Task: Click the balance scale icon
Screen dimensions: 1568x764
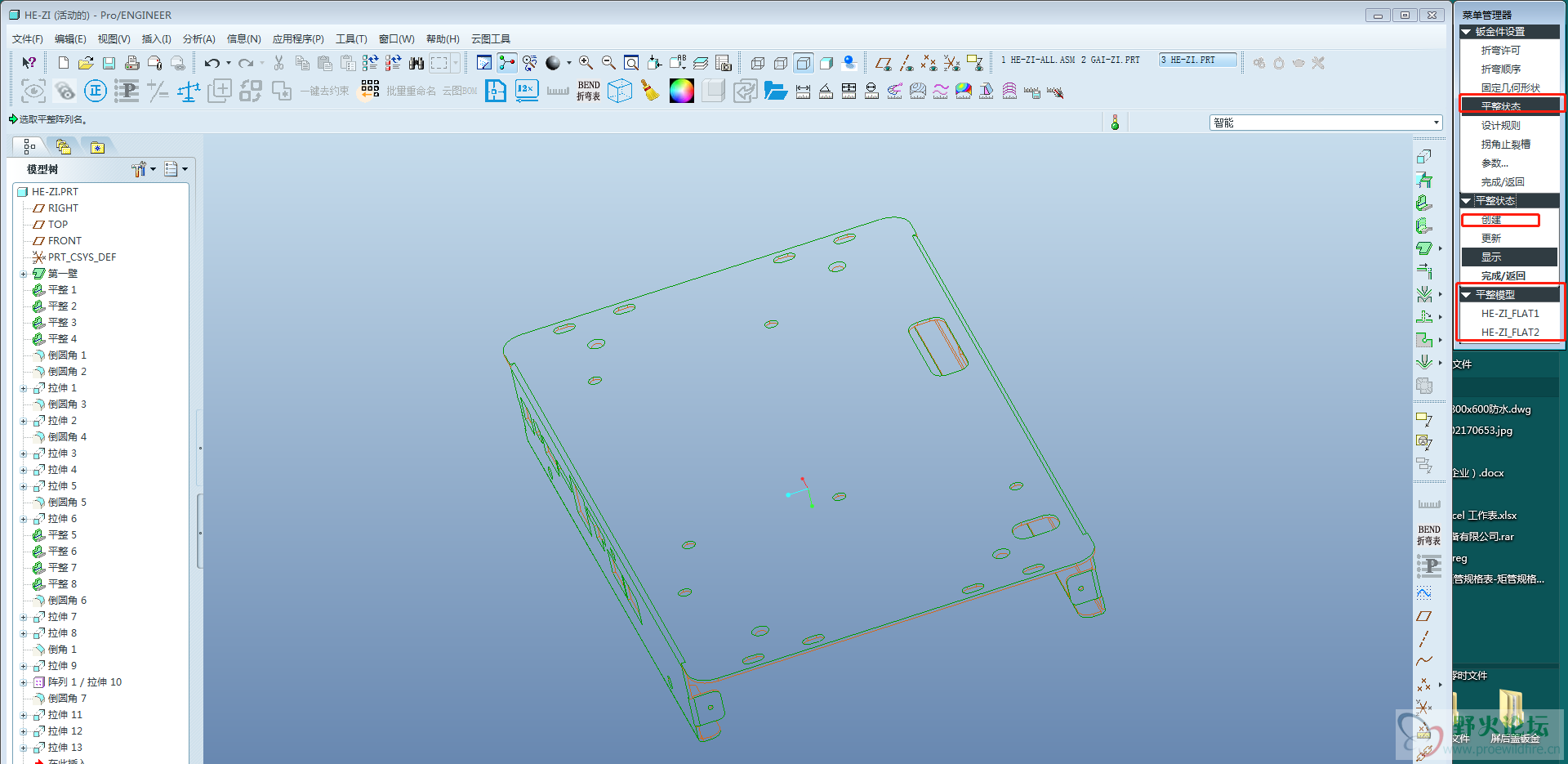Action: click(189, 91)
